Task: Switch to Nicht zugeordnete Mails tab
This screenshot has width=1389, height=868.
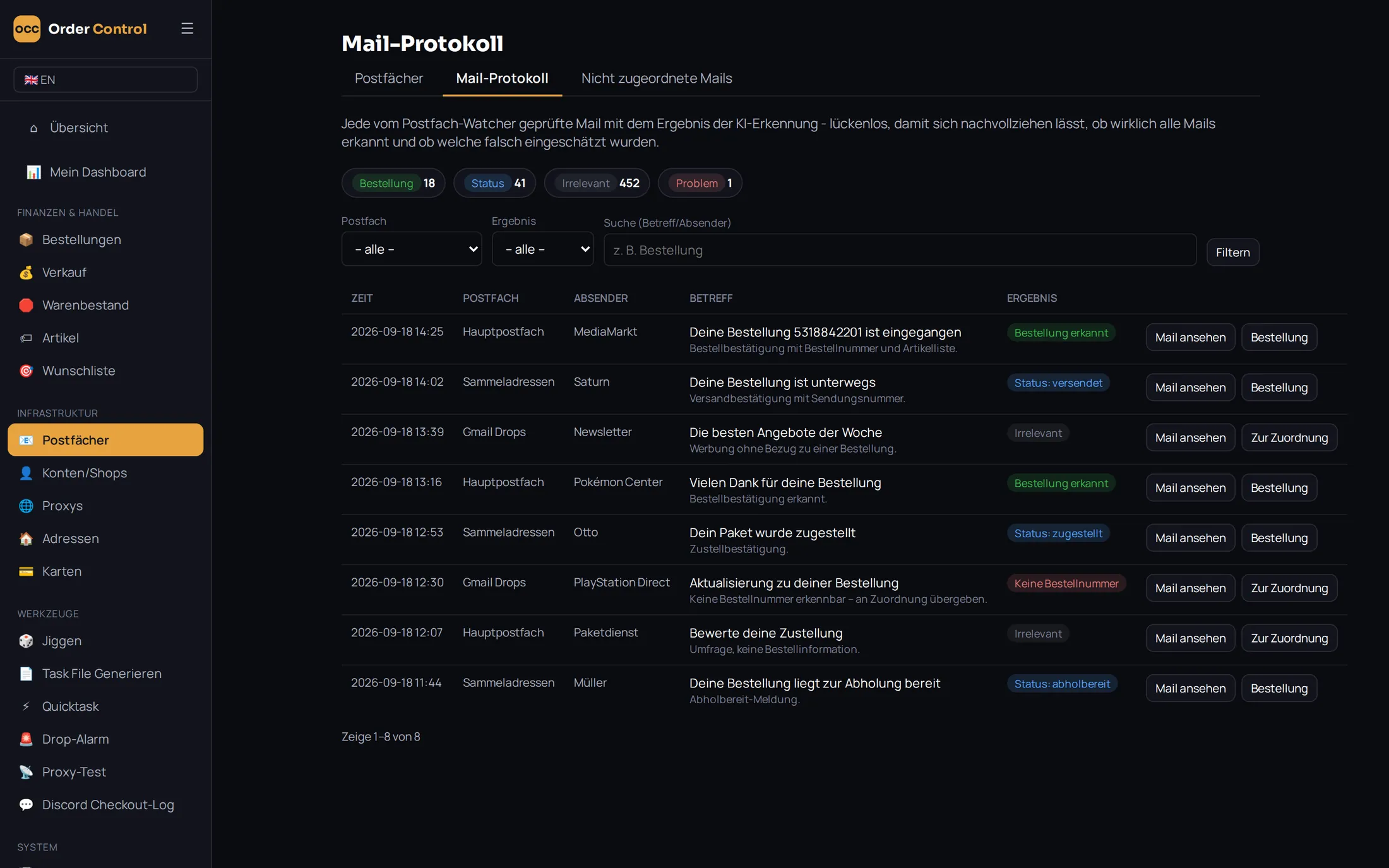Action: pyautogui.click(x=657, y=78)
